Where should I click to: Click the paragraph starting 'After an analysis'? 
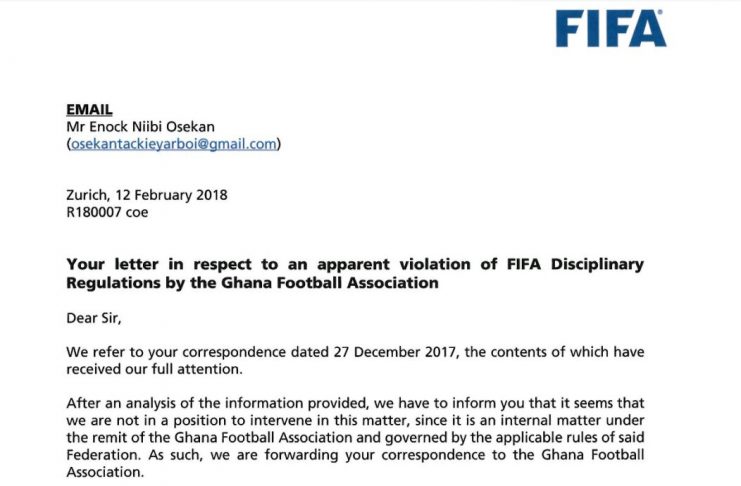(x=355, y=437)
